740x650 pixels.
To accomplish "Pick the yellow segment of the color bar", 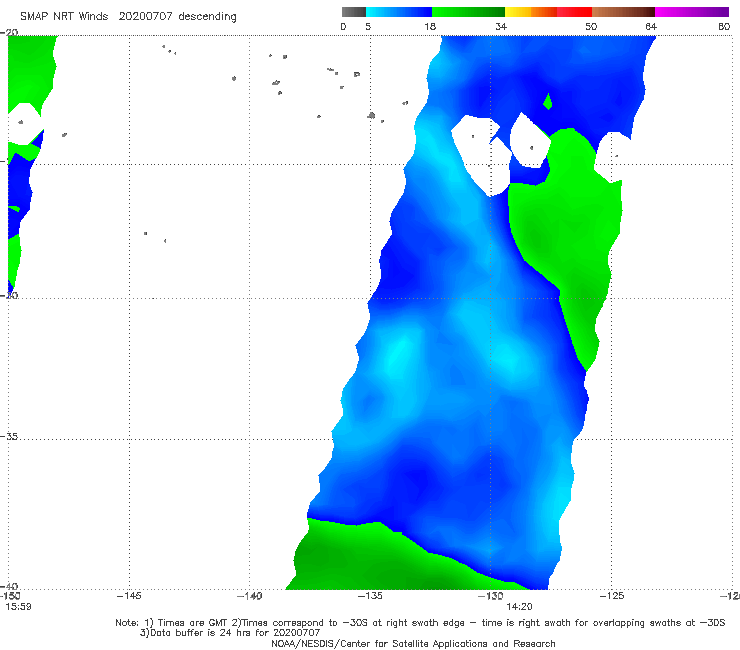I will [518, 12].
